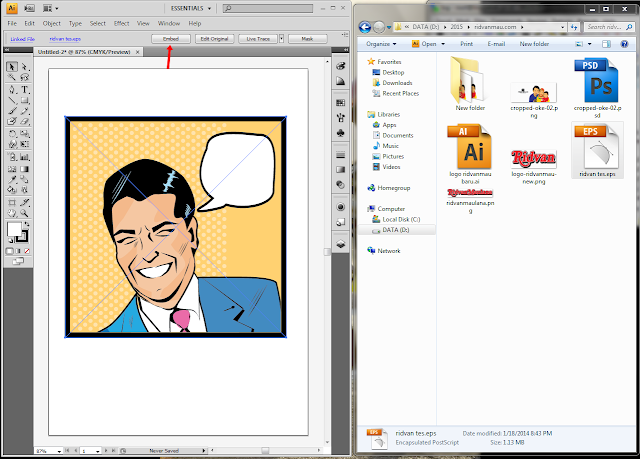Click the Fill color swatch

[13, 229]
